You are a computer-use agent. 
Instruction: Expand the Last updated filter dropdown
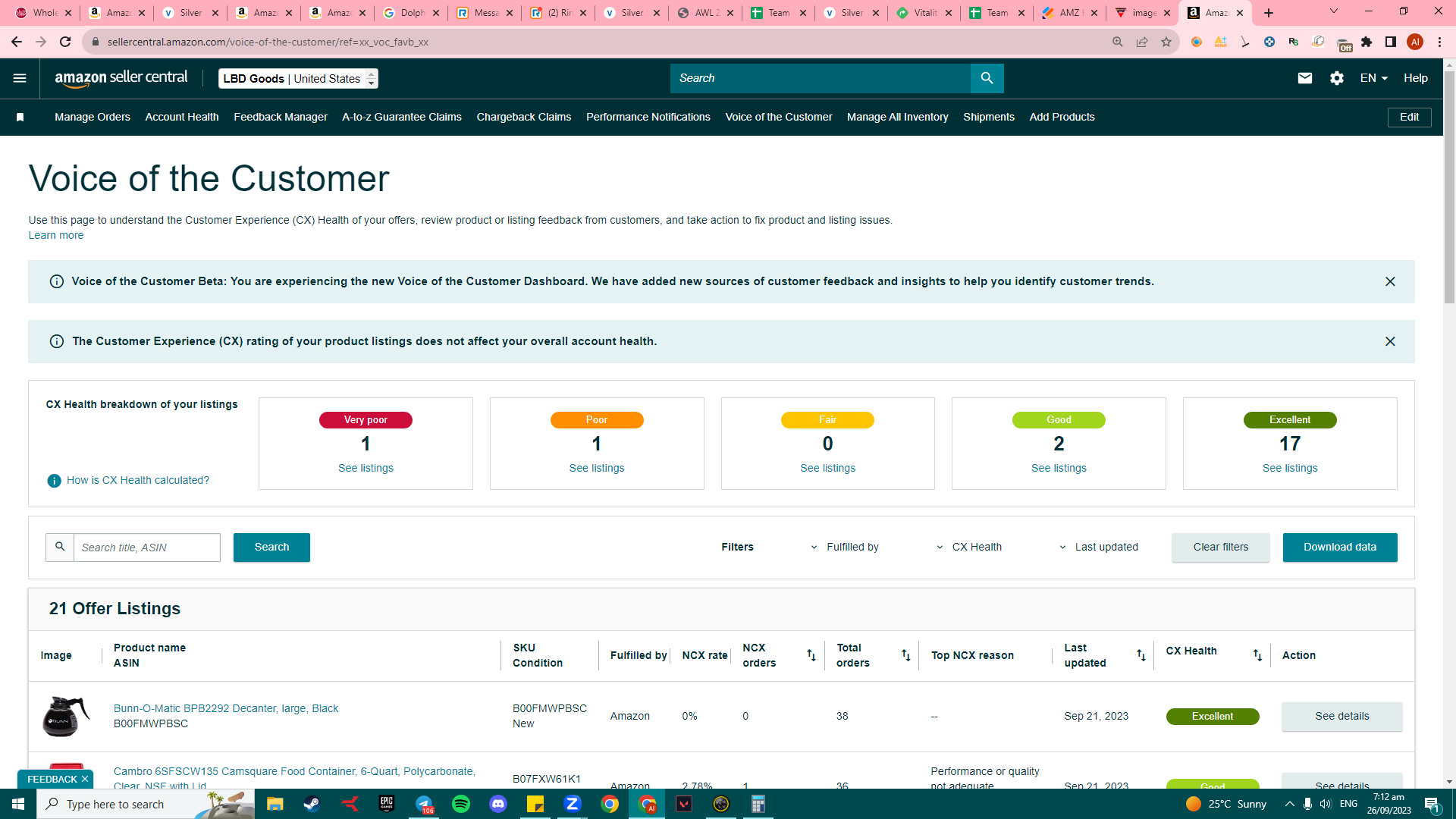(x=1100, y=548)
